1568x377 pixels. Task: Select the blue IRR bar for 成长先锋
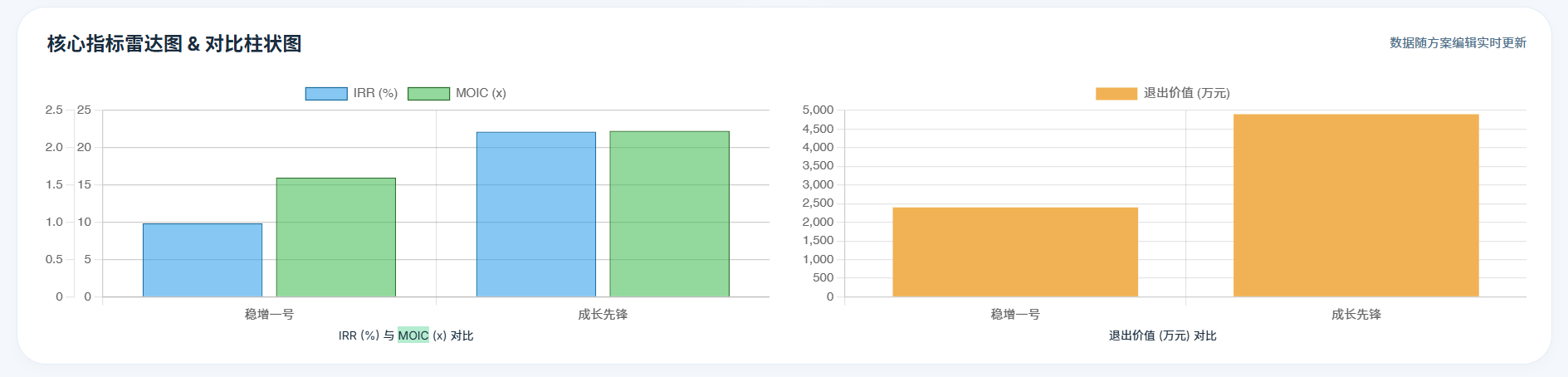pos(536,214)
